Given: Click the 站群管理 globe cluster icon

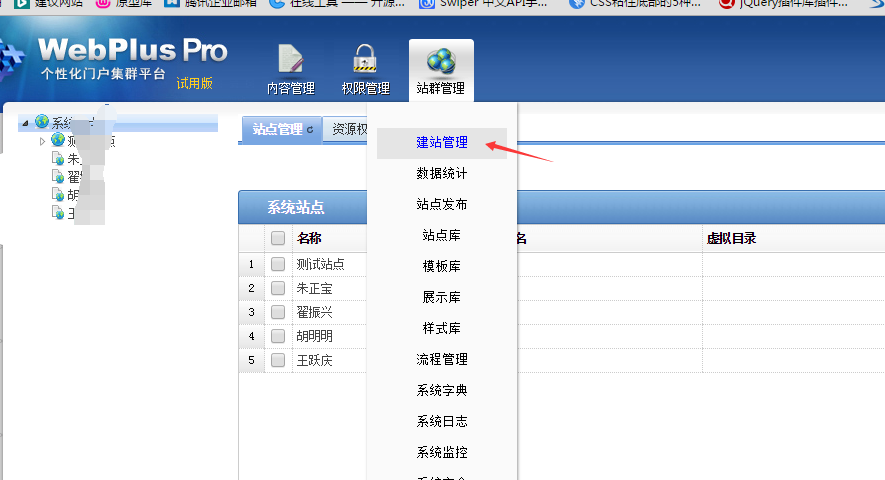Looking at the screenshot, I should [x=441, y=62].
